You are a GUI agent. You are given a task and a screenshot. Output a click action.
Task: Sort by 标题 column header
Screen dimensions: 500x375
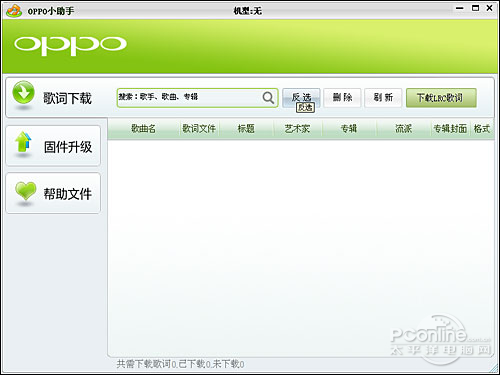(x=246, y=129)
